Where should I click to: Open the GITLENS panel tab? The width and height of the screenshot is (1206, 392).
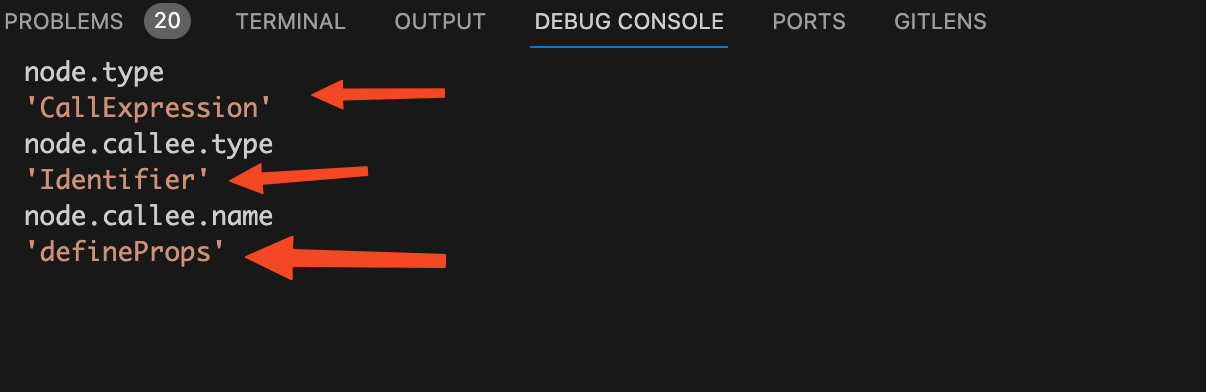[939, 21]
